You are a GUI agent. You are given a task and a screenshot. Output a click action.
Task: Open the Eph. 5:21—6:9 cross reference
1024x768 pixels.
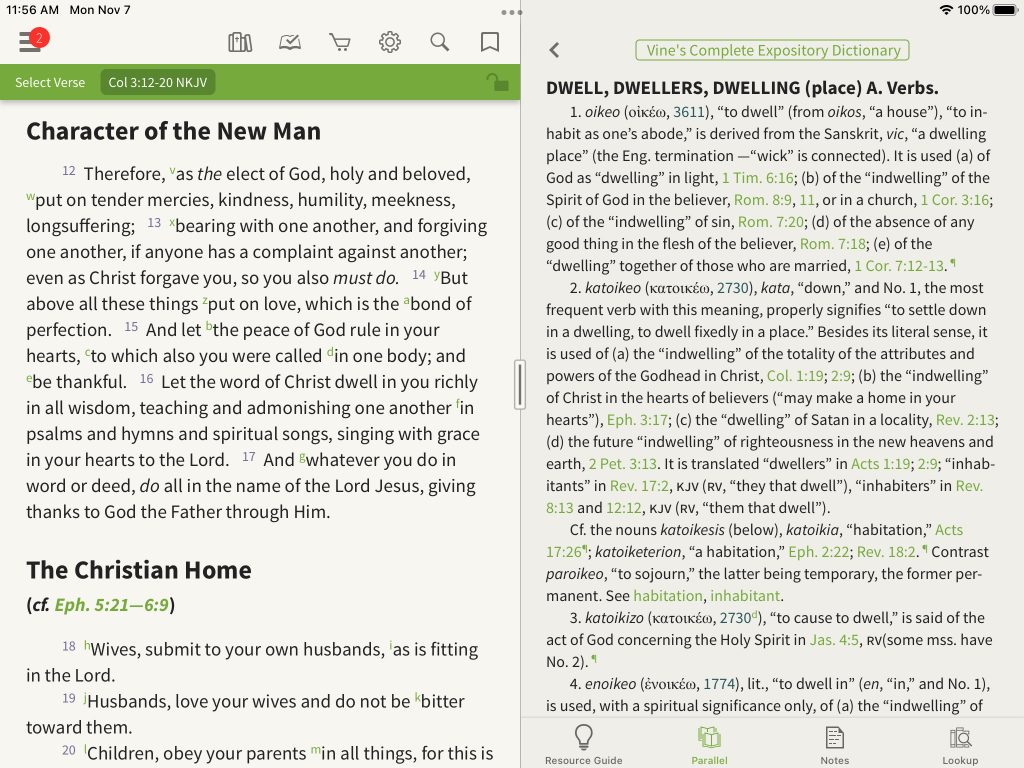click(112, 605)
